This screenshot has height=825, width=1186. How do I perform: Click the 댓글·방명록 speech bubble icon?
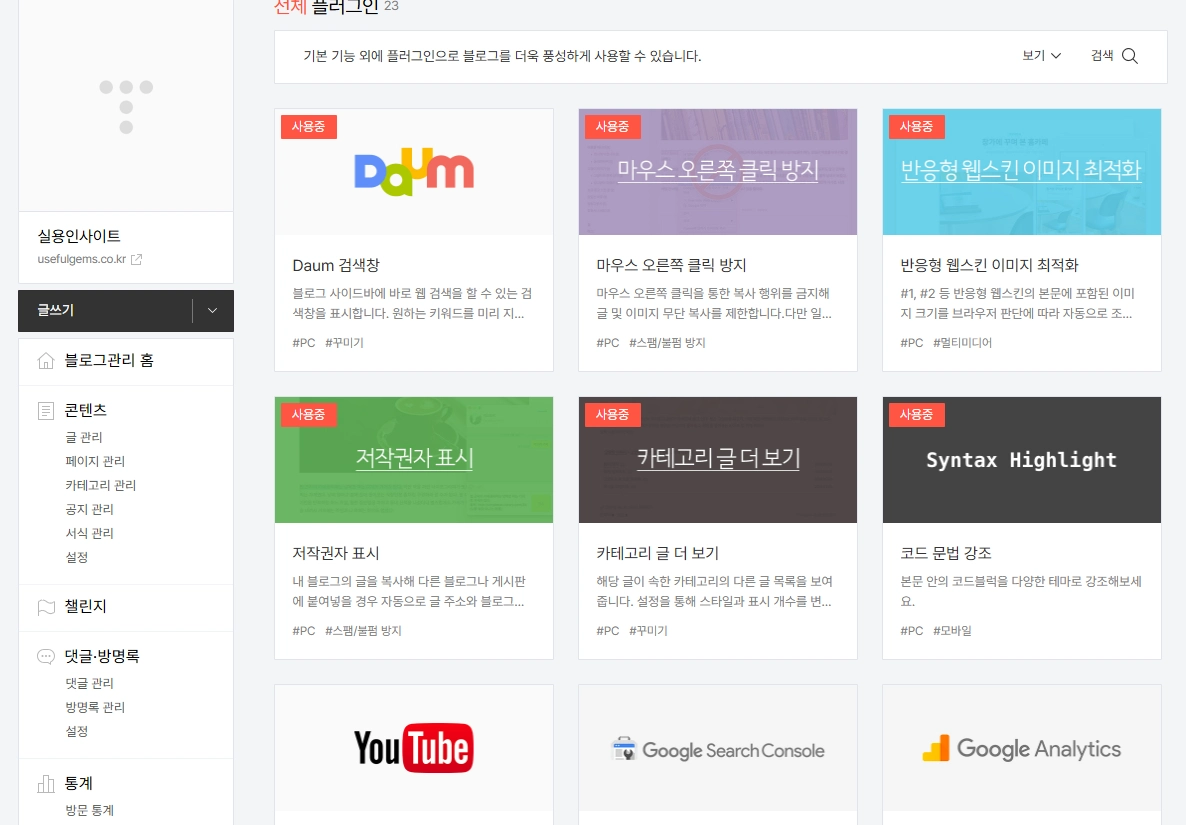click(46, 656)
